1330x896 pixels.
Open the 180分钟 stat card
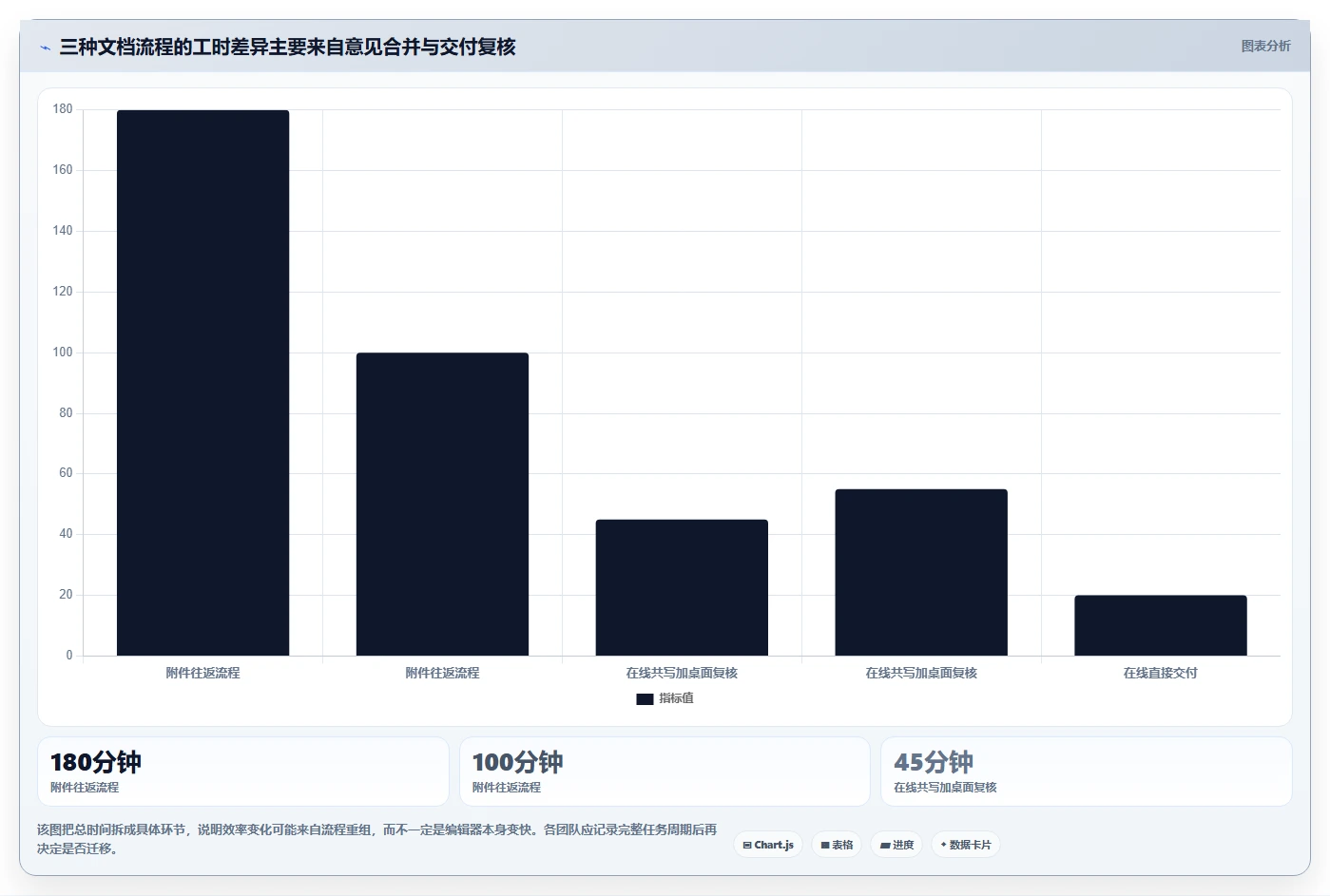(243, 772)
